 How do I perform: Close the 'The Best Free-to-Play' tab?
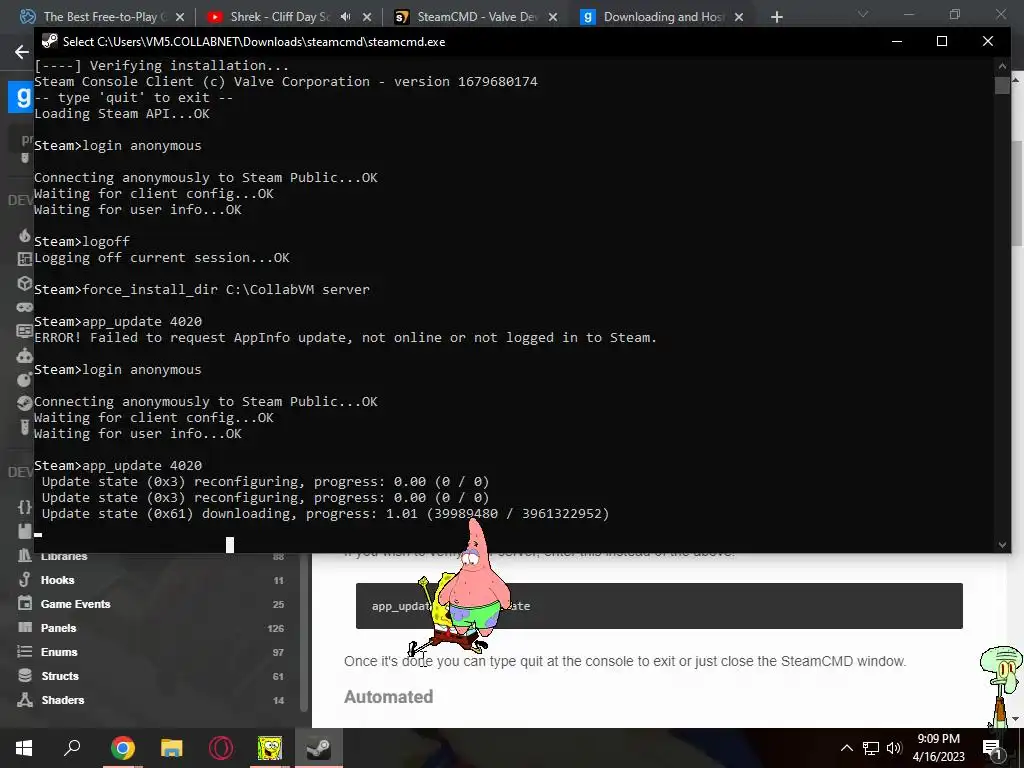pyautogui.click(x=180, y=17)
